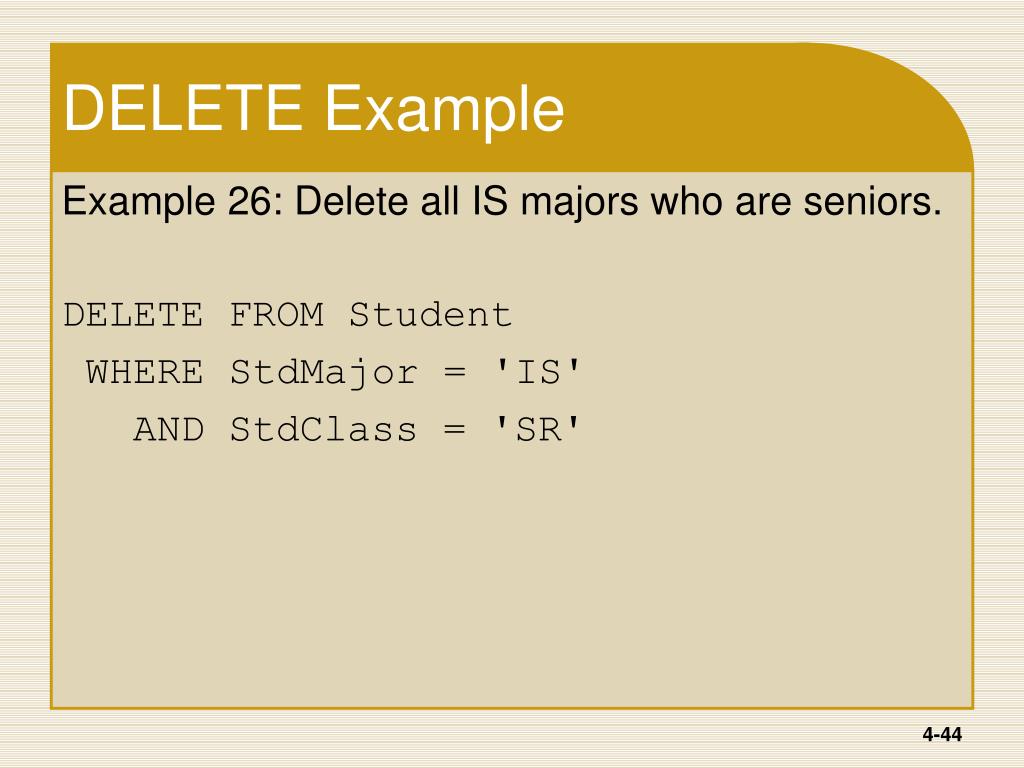Select the Student table name
This screenshot has width=1024, height=768.
430,314
